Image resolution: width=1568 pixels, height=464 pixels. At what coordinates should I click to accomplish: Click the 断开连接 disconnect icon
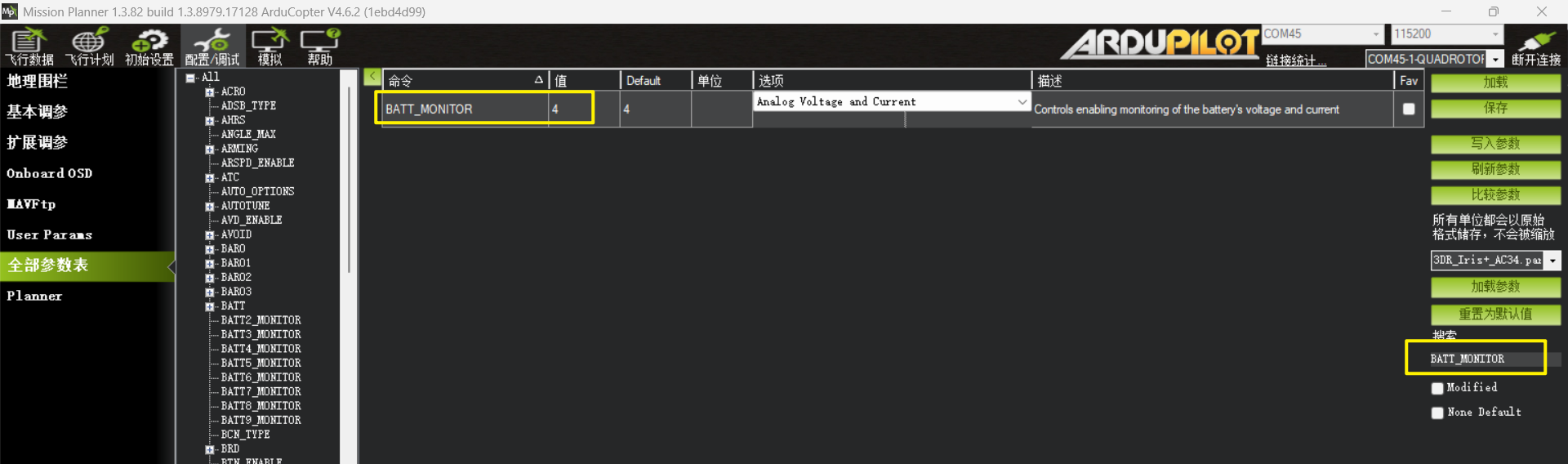pyautogui.click(x=1535, y=47)
